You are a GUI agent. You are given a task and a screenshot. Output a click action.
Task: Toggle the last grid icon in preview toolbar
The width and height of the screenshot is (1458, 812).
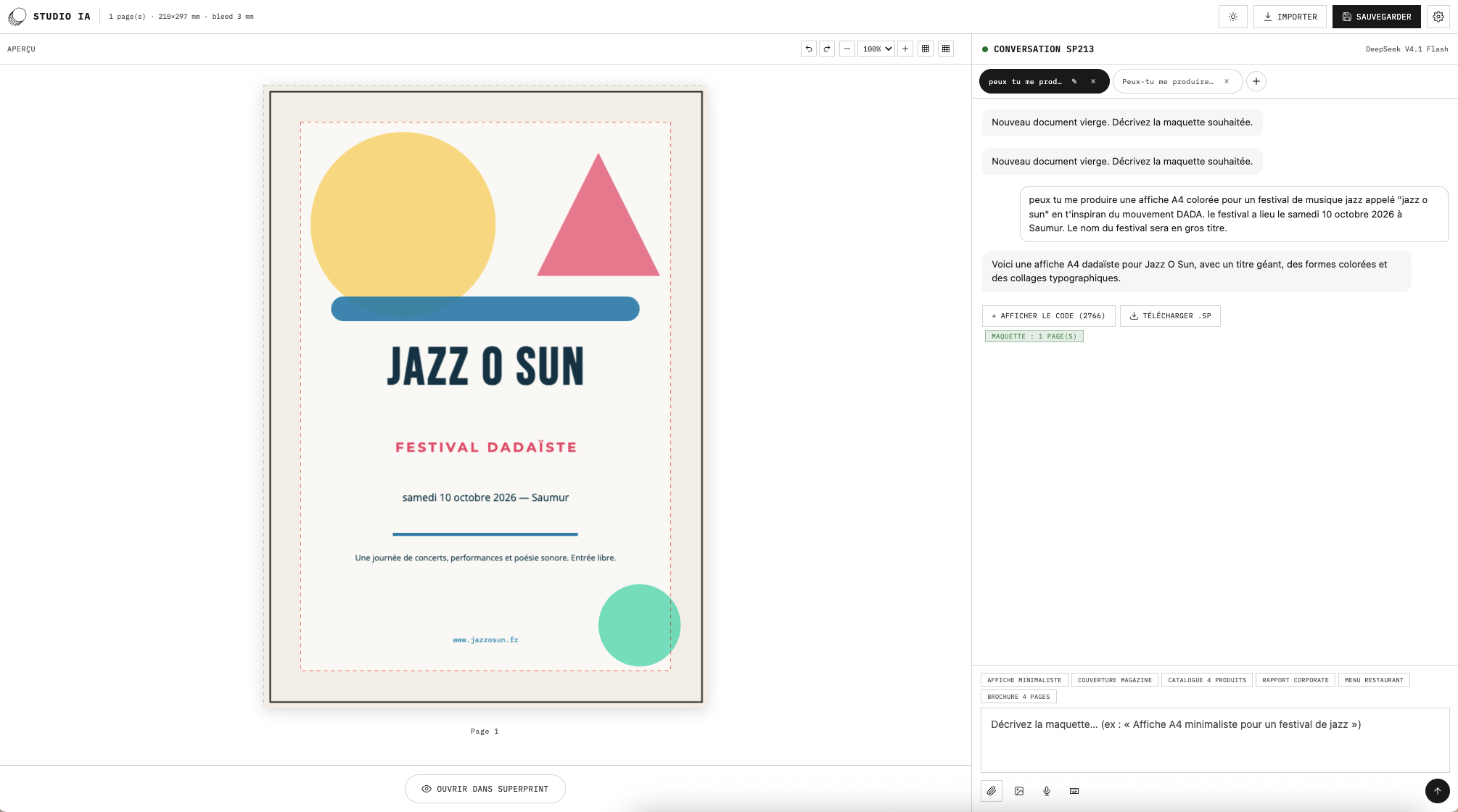[x=946, y=49]
